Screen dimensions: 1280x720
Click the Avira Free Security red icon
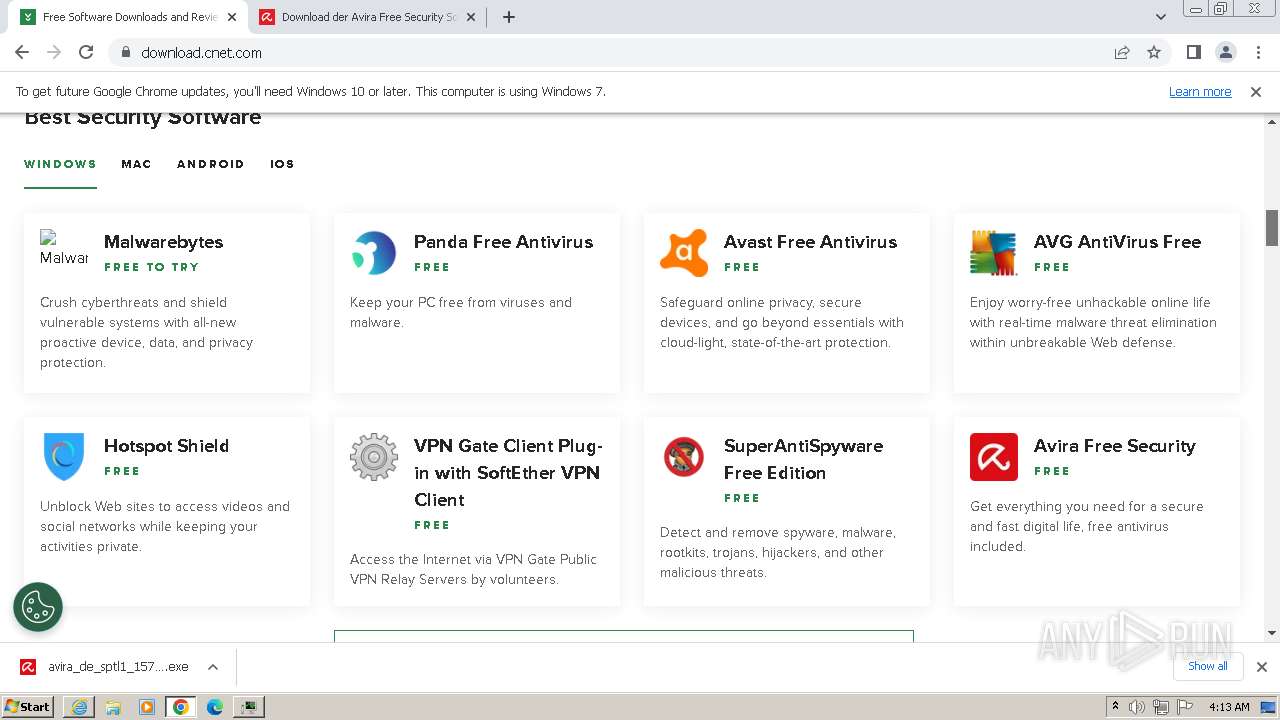pyautogui.click(x=994, y=457)
